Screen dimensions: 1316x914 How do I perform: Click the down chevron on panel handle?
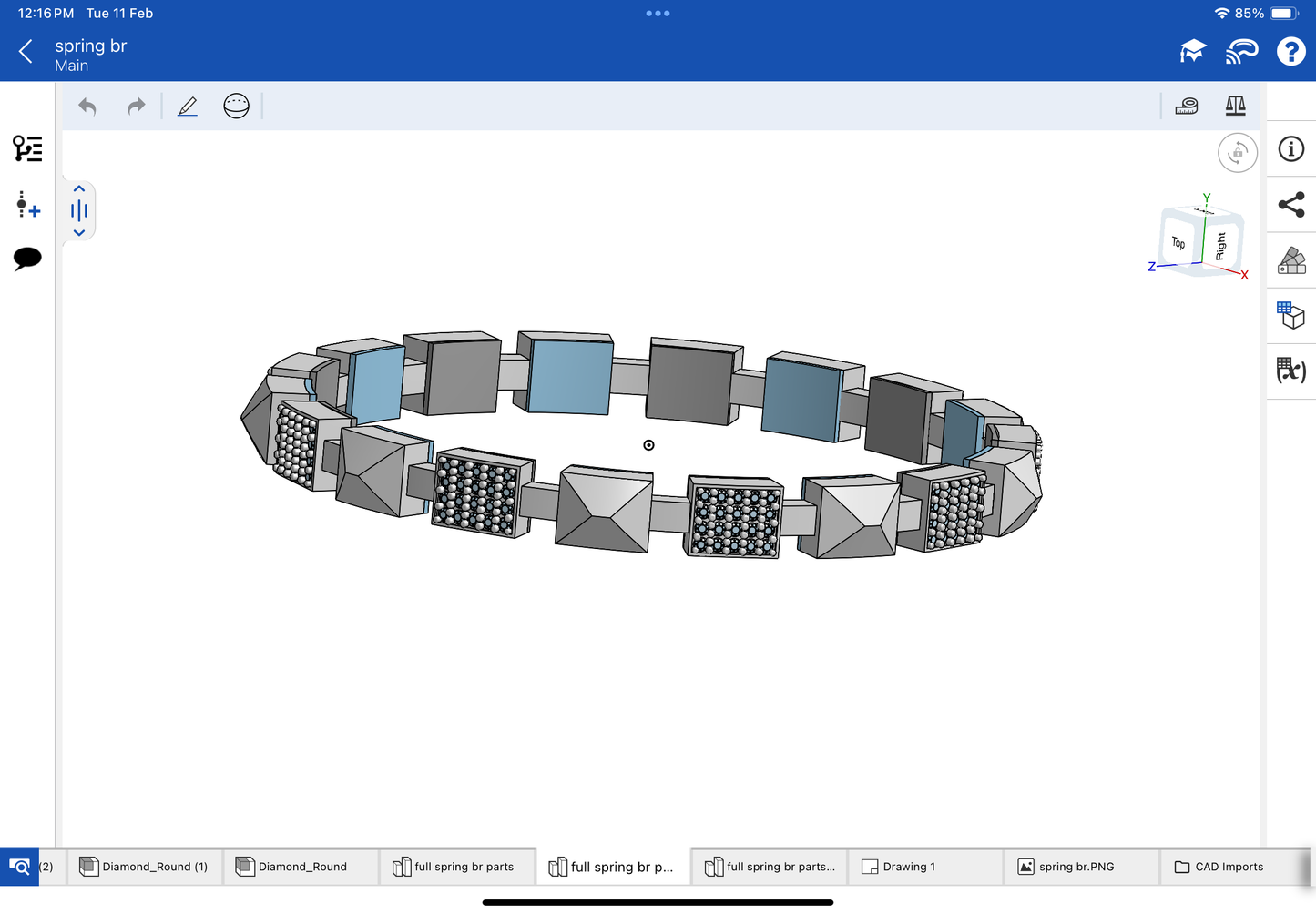[x=79, y=233]
